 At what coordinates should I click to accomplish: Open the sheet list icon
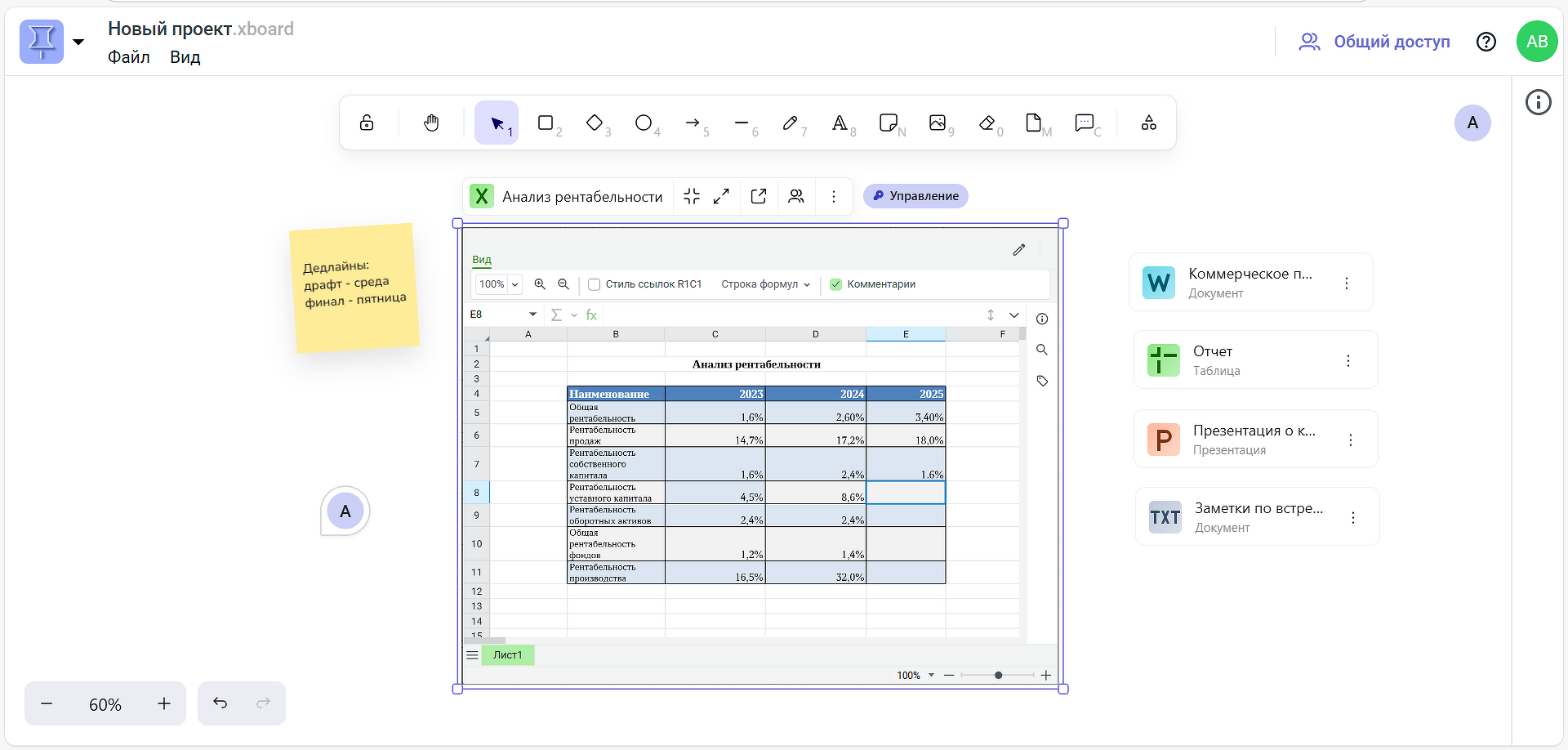point(472,655)
